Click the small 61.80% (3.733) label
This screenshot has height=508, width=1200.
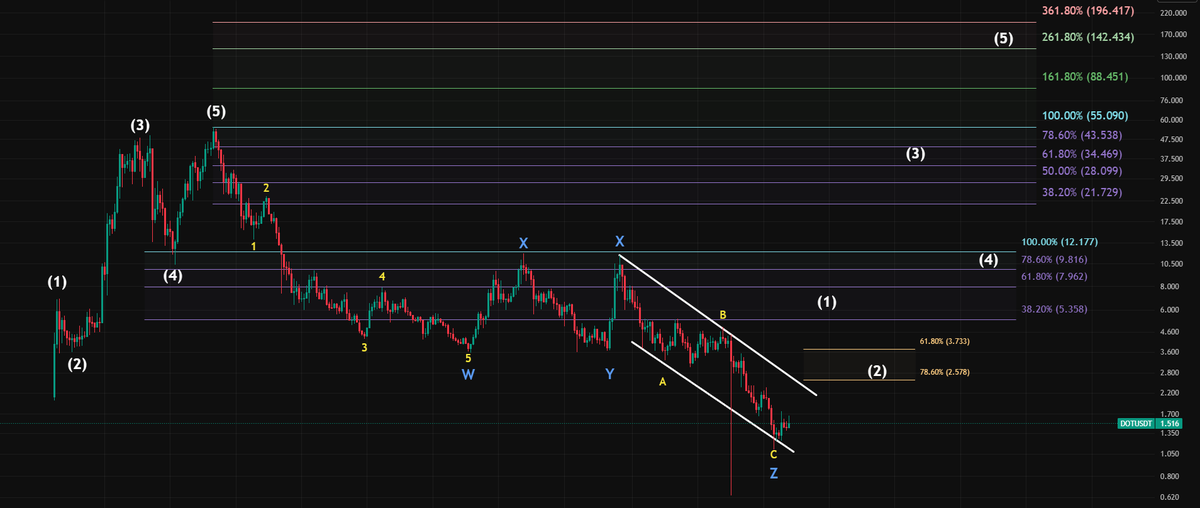coord(945,341)
